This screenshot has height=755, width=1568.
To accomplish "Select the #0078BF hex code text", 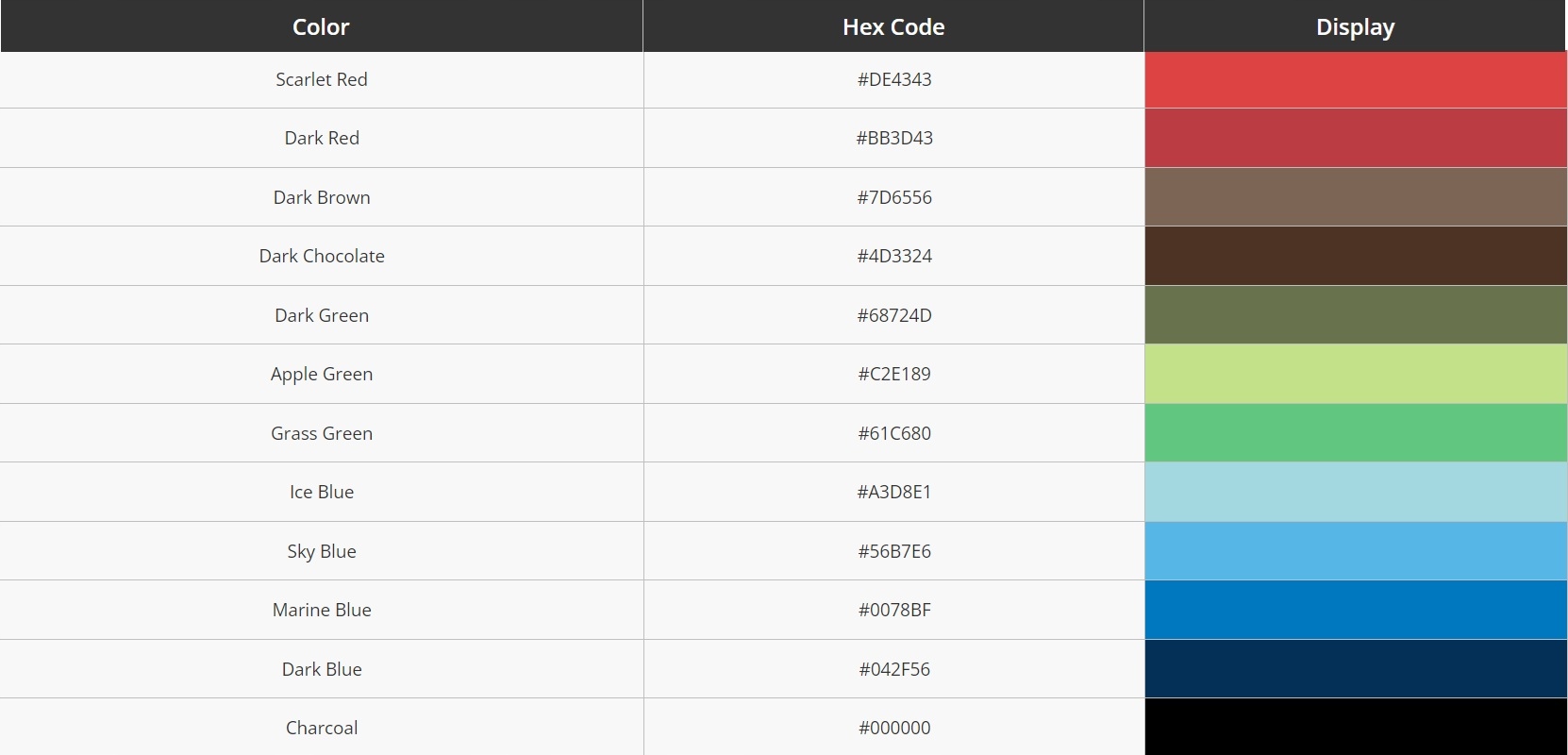I will tap(894, 611).
